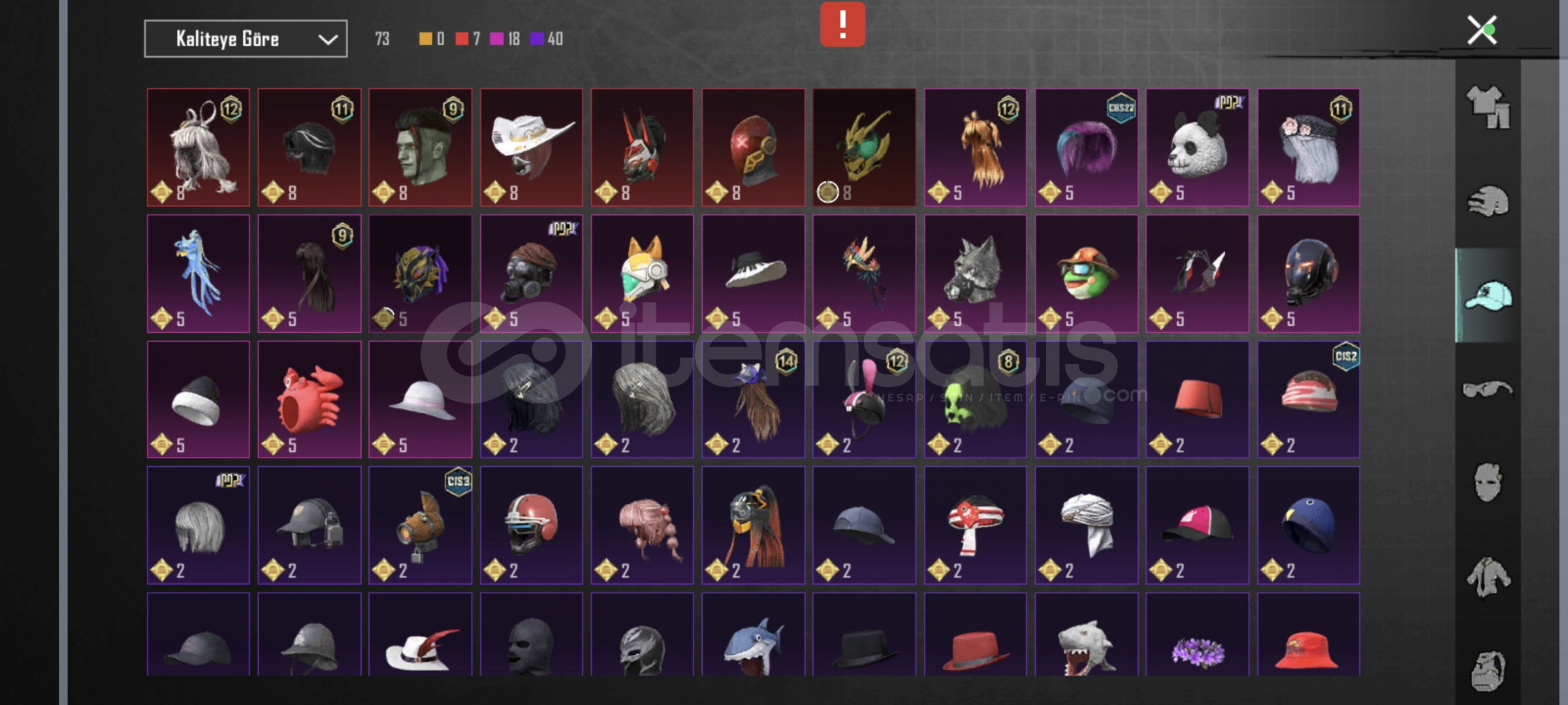The image size is (1568, 705).
Task: Expand sort options via chevron arrow
Action: (327, 40)
